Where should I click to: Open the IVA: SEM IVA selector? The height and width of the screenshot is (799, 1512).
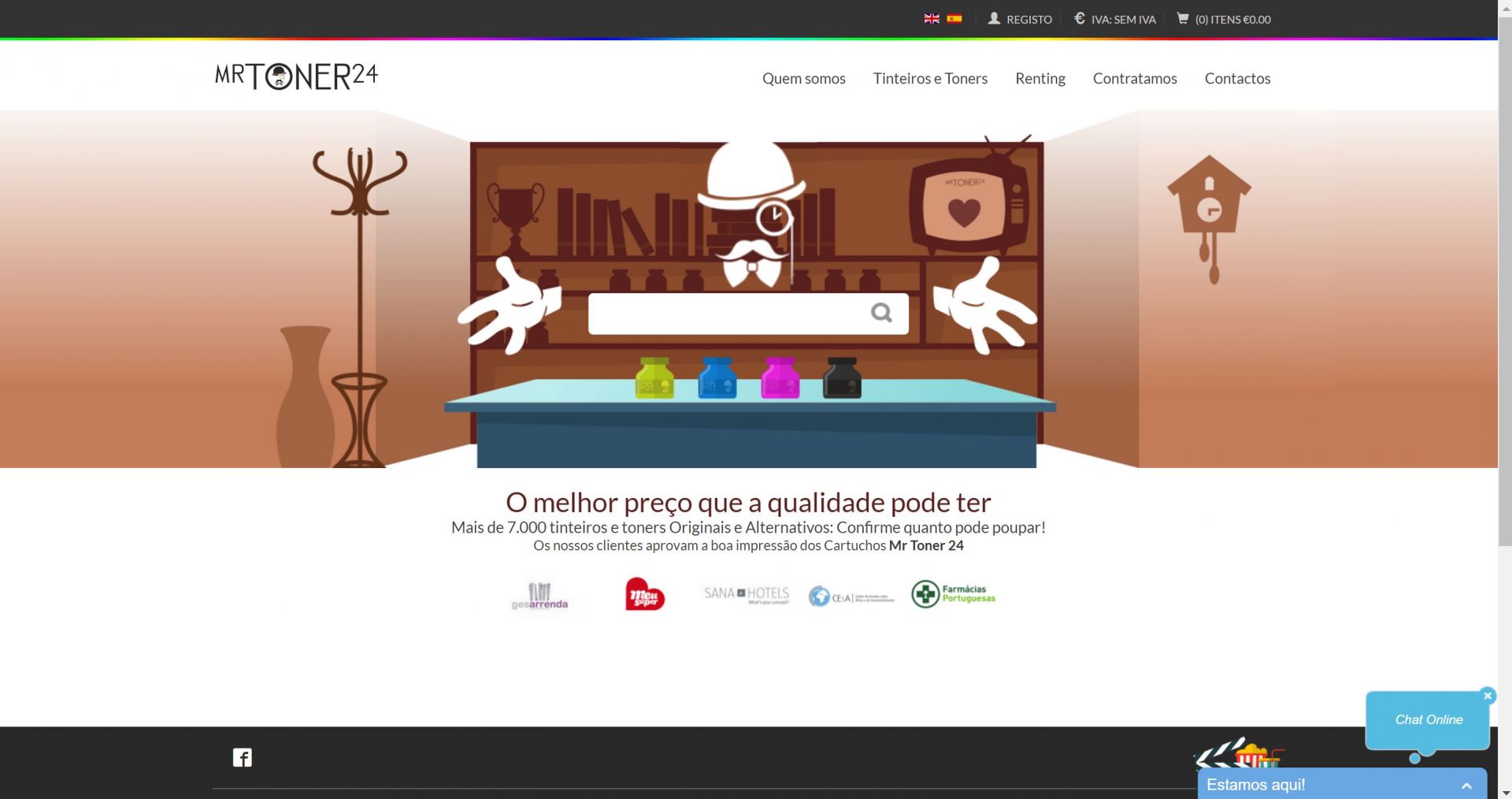pyautogui.click(x=1115, y=20)
